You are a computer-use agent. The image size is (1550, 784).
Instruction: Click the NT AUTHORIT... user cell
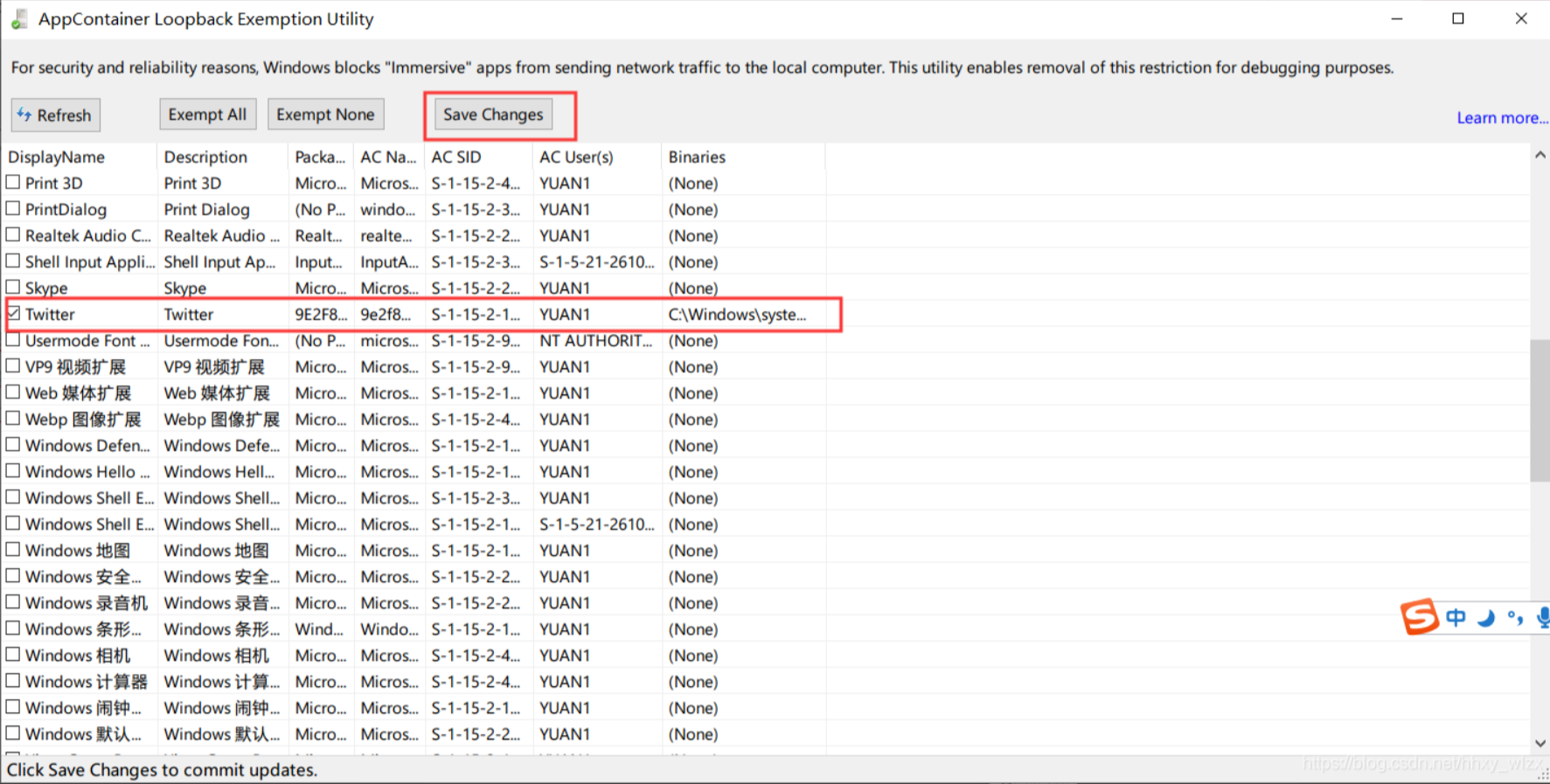596,340
